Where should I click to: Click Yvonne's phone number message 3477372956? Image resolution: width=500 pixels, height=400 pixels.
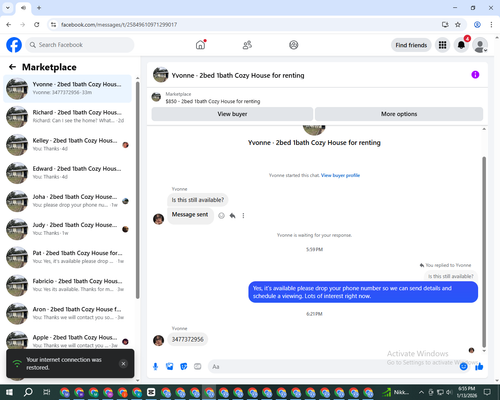(x=187, y=339)
